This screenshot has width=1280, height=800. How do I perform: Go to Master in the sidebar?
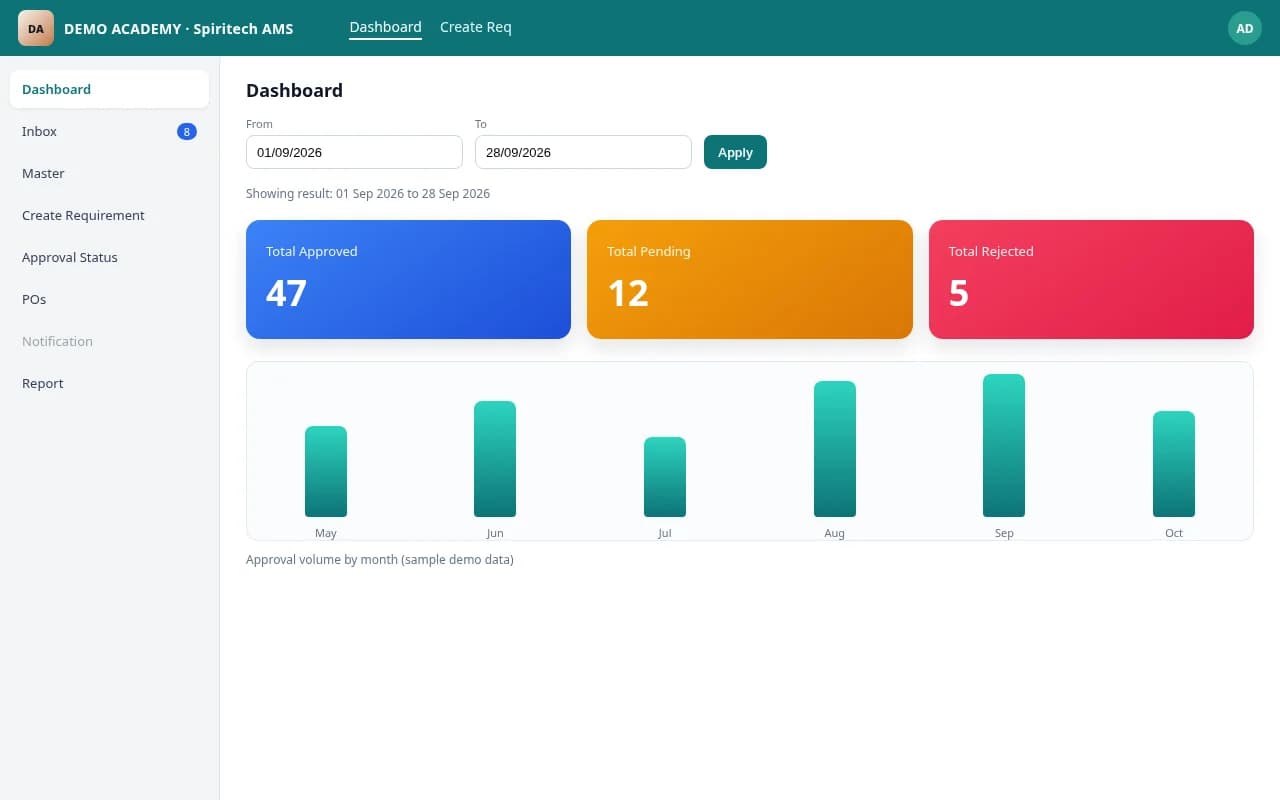pos(109,173)
